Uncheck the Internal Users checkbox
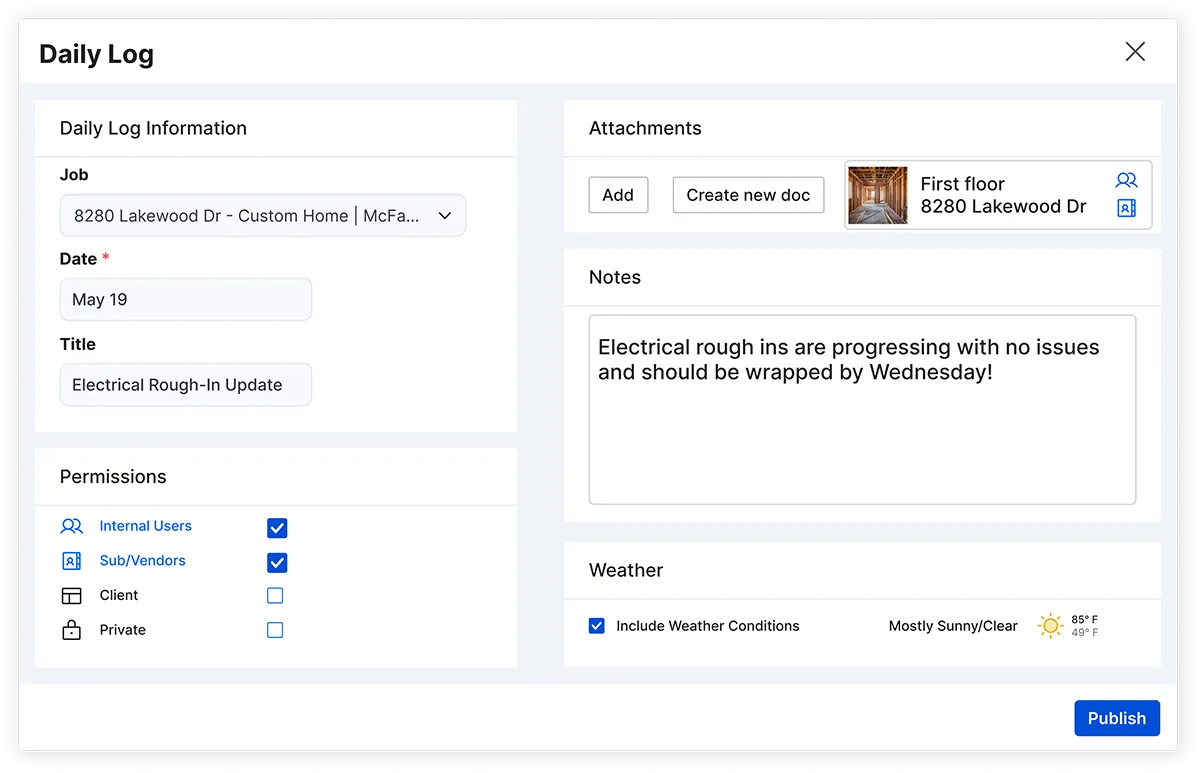 [277, 528]
